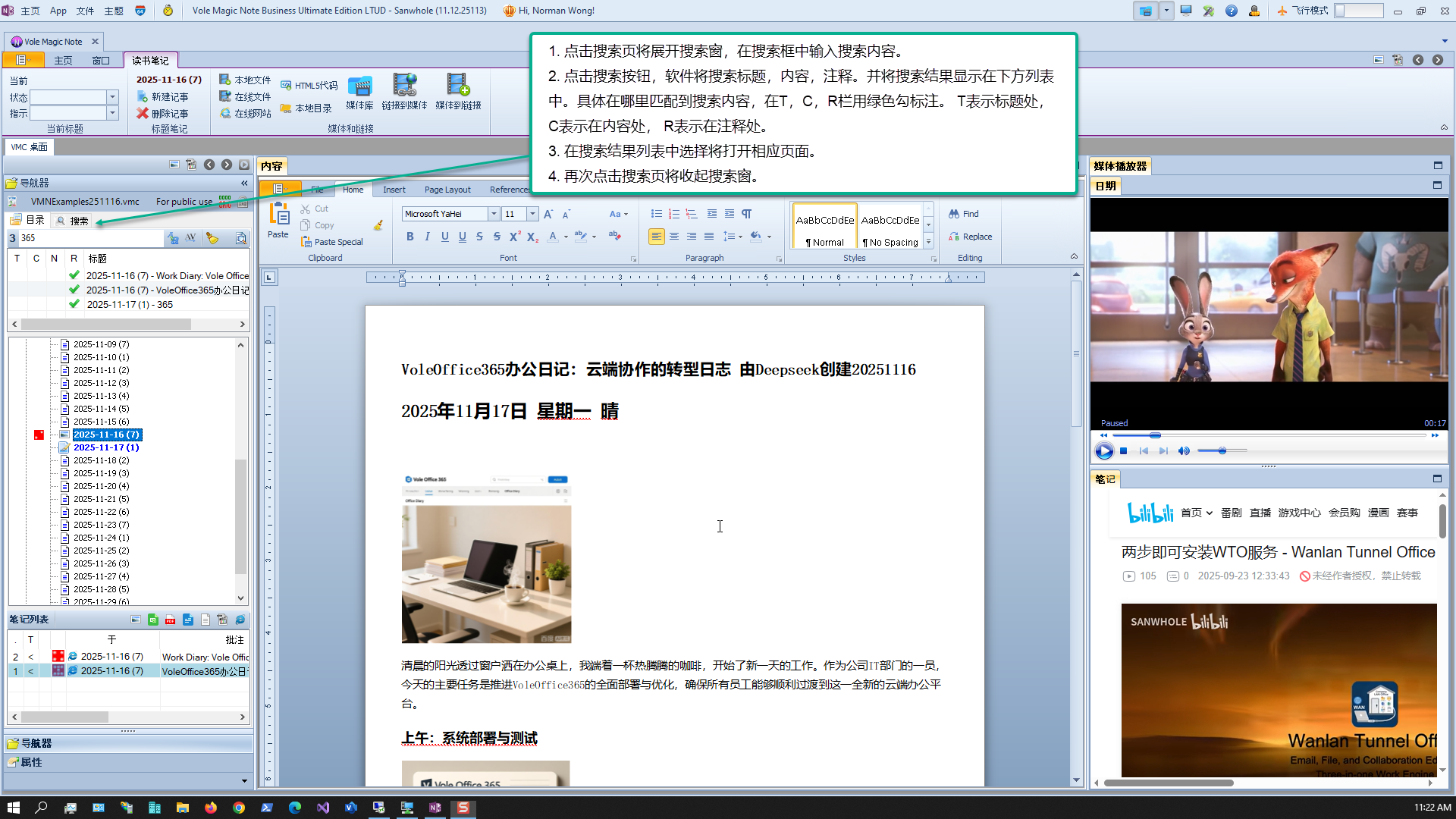The width and height of the screenshot is (1456, 819).
Task: Select 2025-11-18 (2) in tree
Action: point(101,460)
